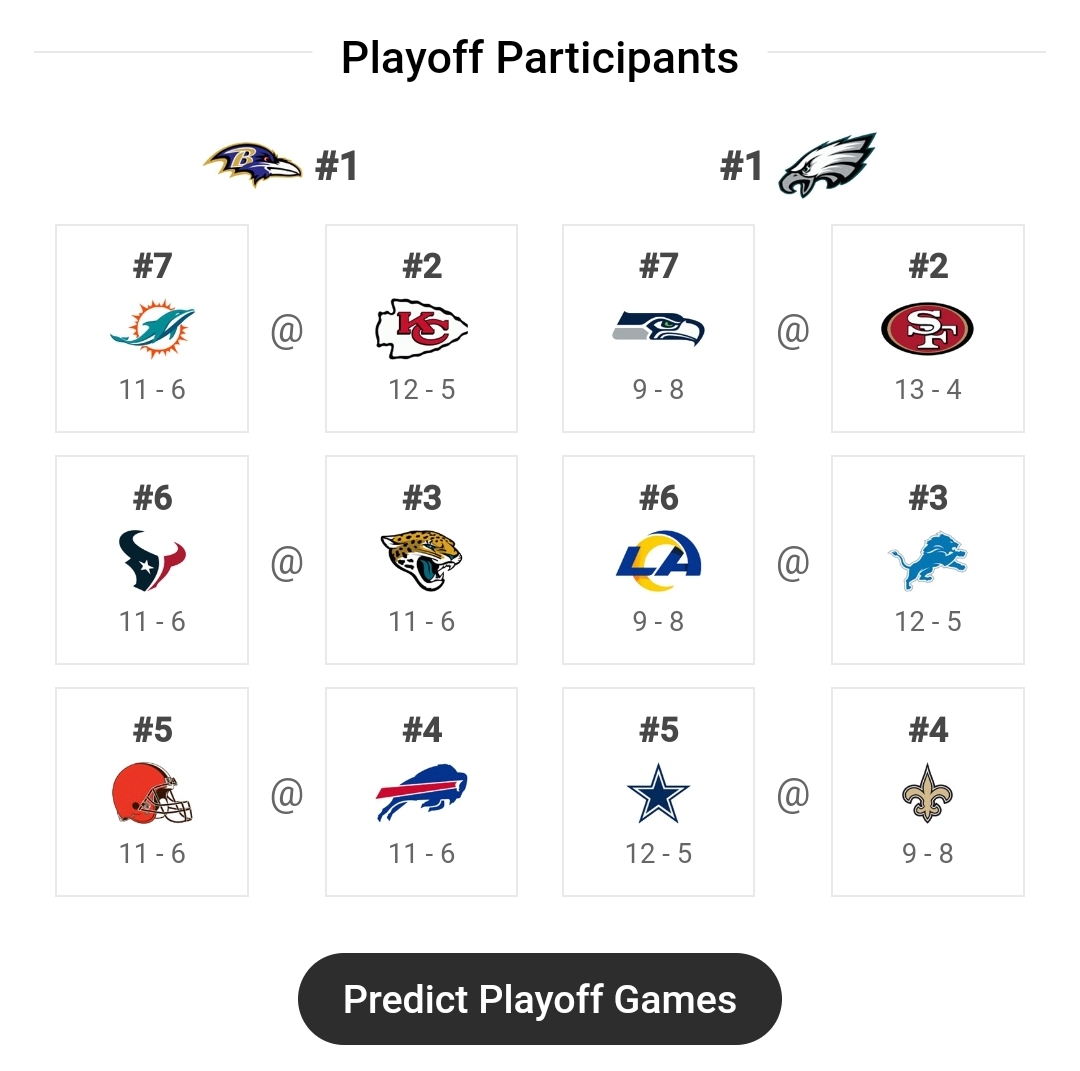Screen dimensions: 1080x1071
Task: Click the 13 - 4 record under the 49ers
Action: click(927, 390)
